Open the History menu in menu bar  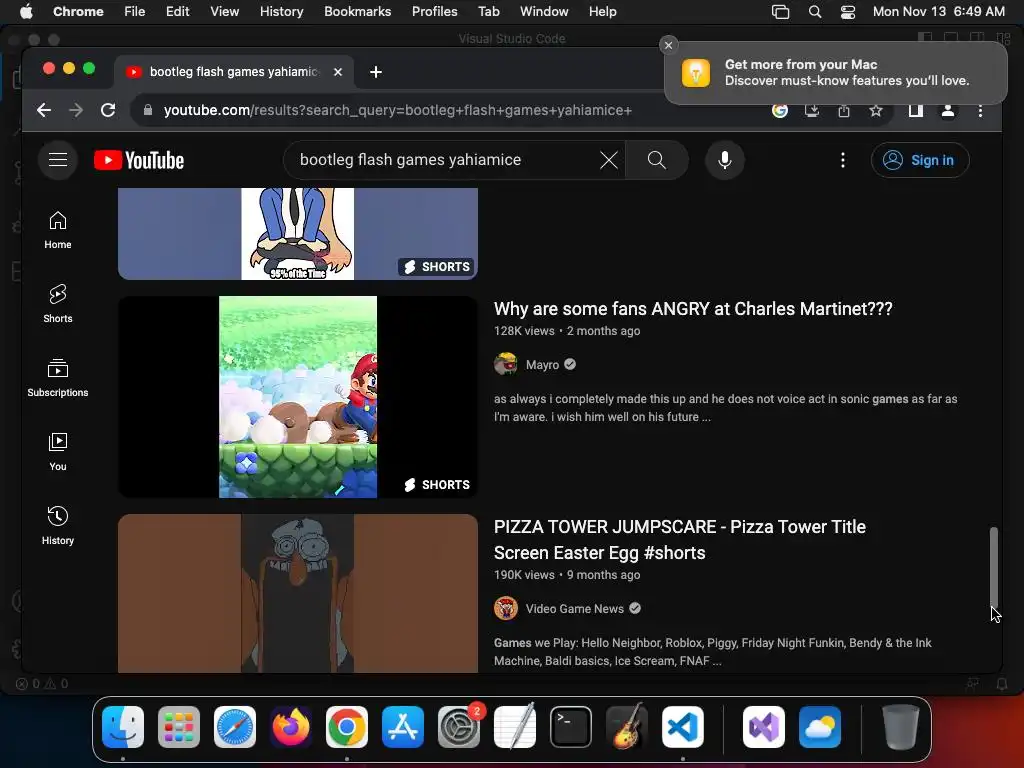tap(281, 12)
